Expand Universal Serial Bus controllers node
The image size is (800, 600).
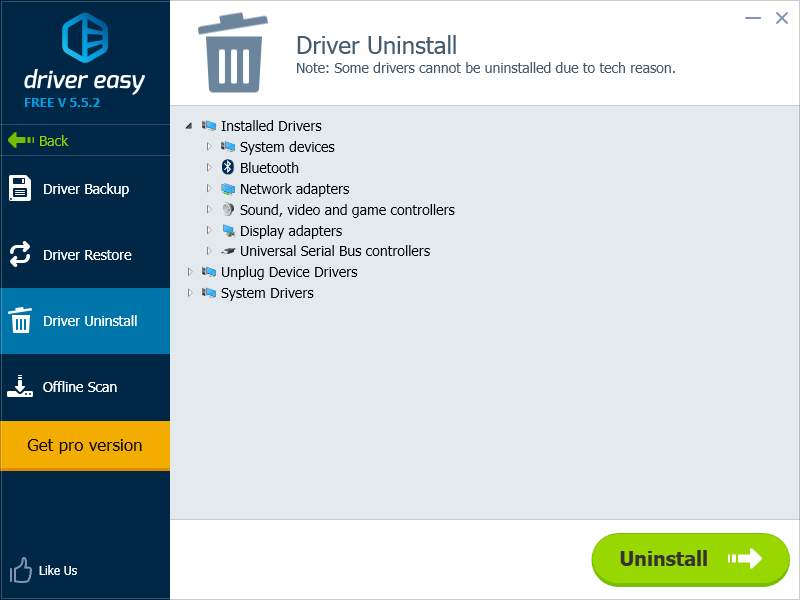pos(209,251)
